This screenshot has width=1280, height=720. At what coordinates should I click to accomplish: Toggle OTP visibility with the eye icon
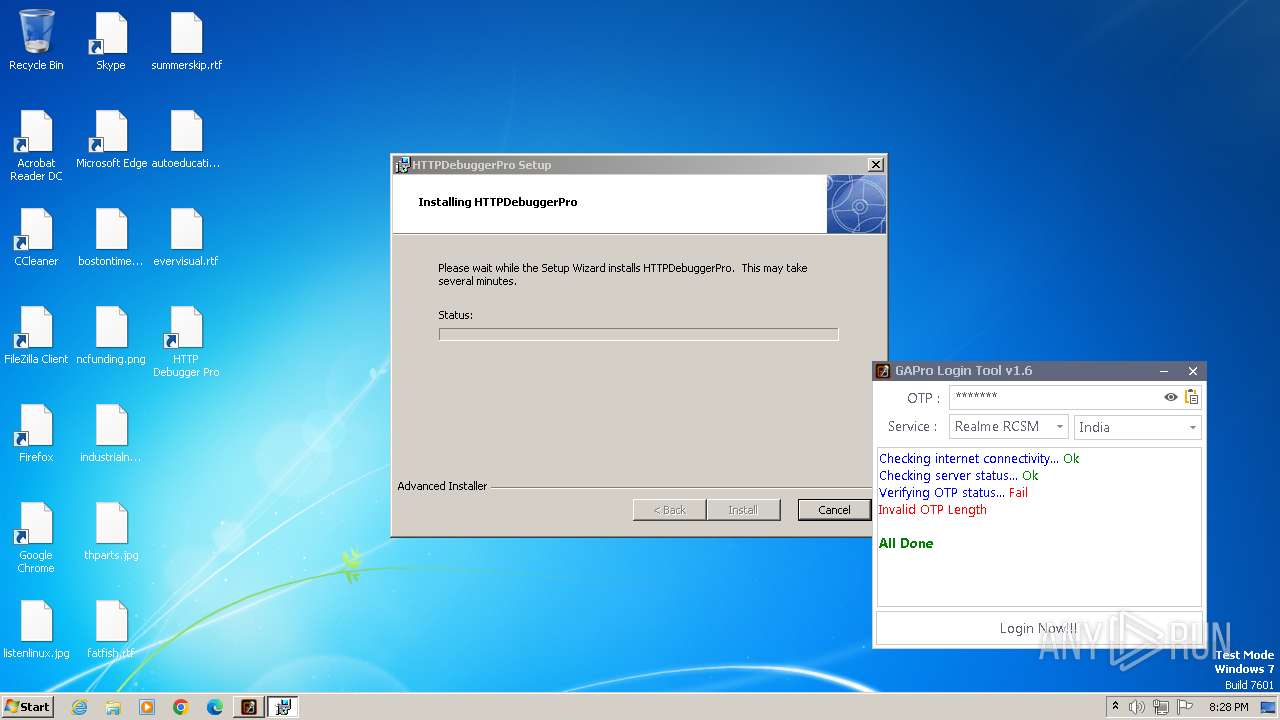pos(1171,397)
